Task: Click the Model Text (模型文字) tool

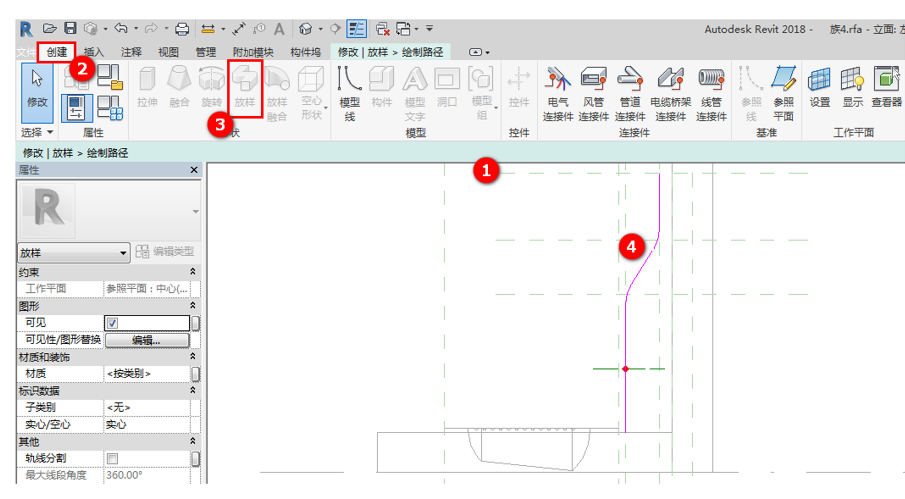Action: pos(414,92)
